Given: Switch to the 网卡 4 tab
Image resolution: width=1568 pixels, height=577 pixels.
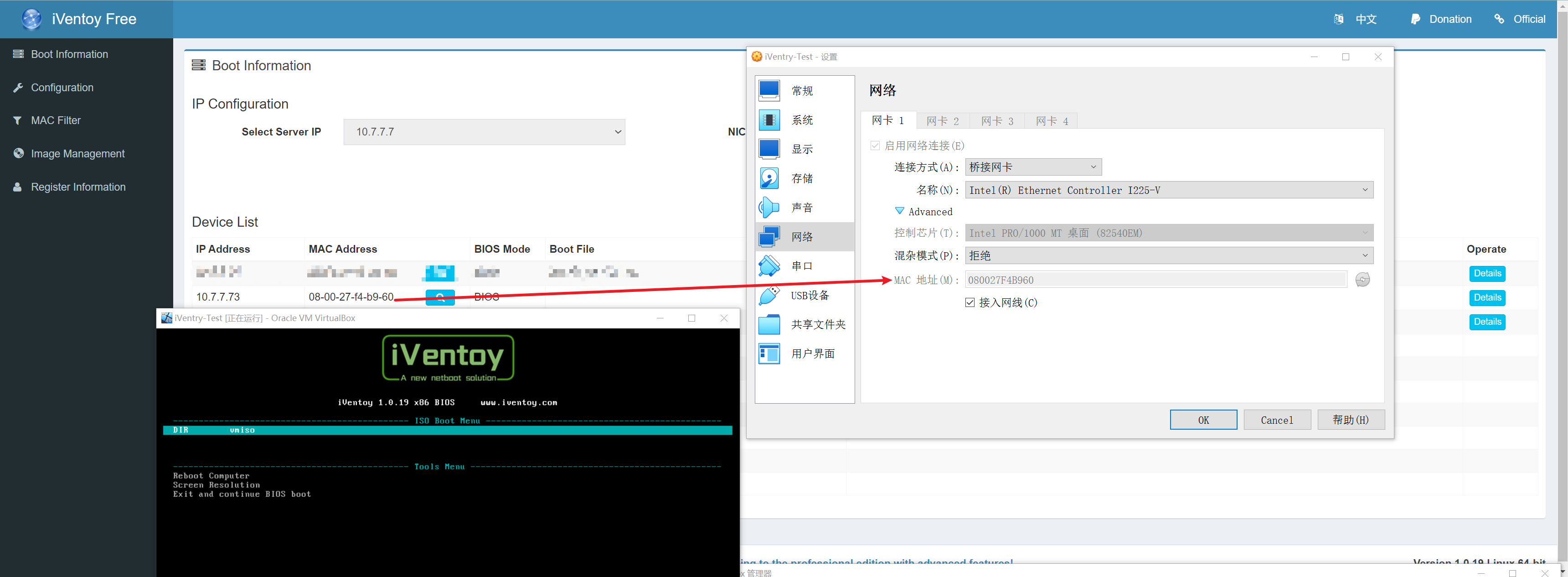Looking at the screenshot, I should pos(1051,120).
